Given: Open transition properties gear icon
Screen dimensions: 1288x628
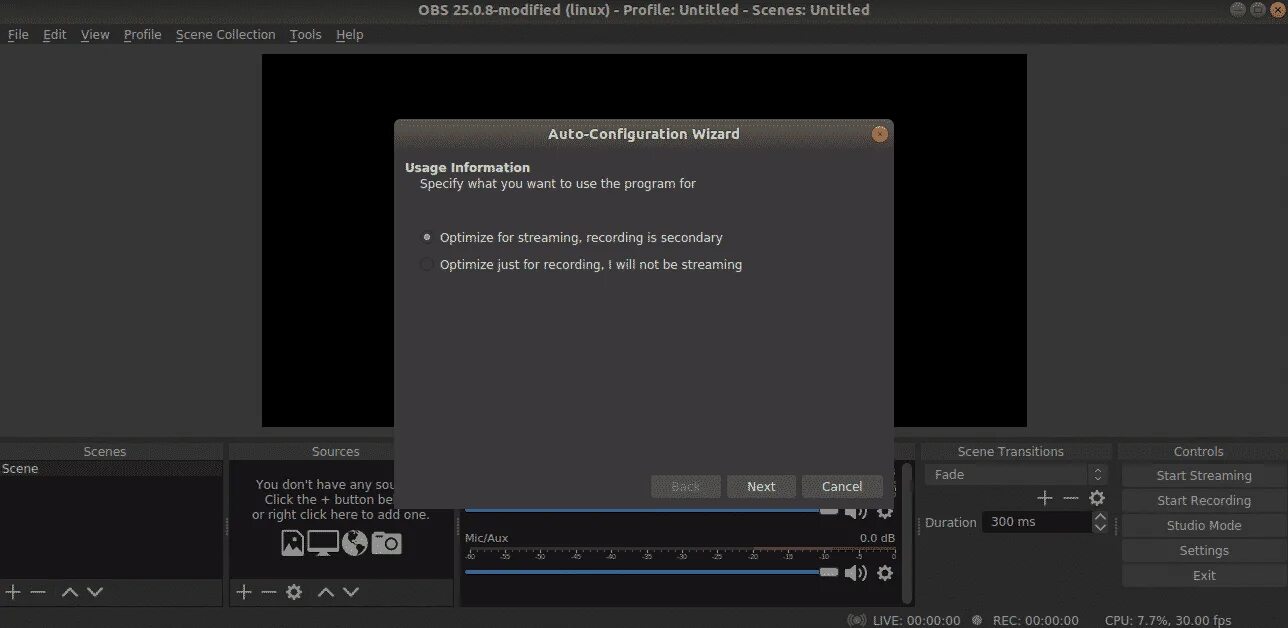Looking at the screenshot, I should (1097, 498).
